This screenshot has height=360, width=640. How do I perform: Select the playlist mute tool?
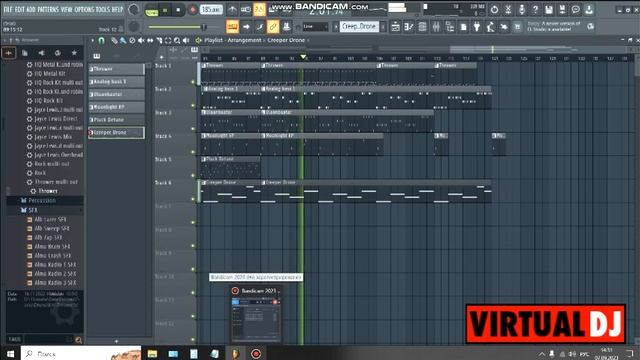tap(141, 40)
